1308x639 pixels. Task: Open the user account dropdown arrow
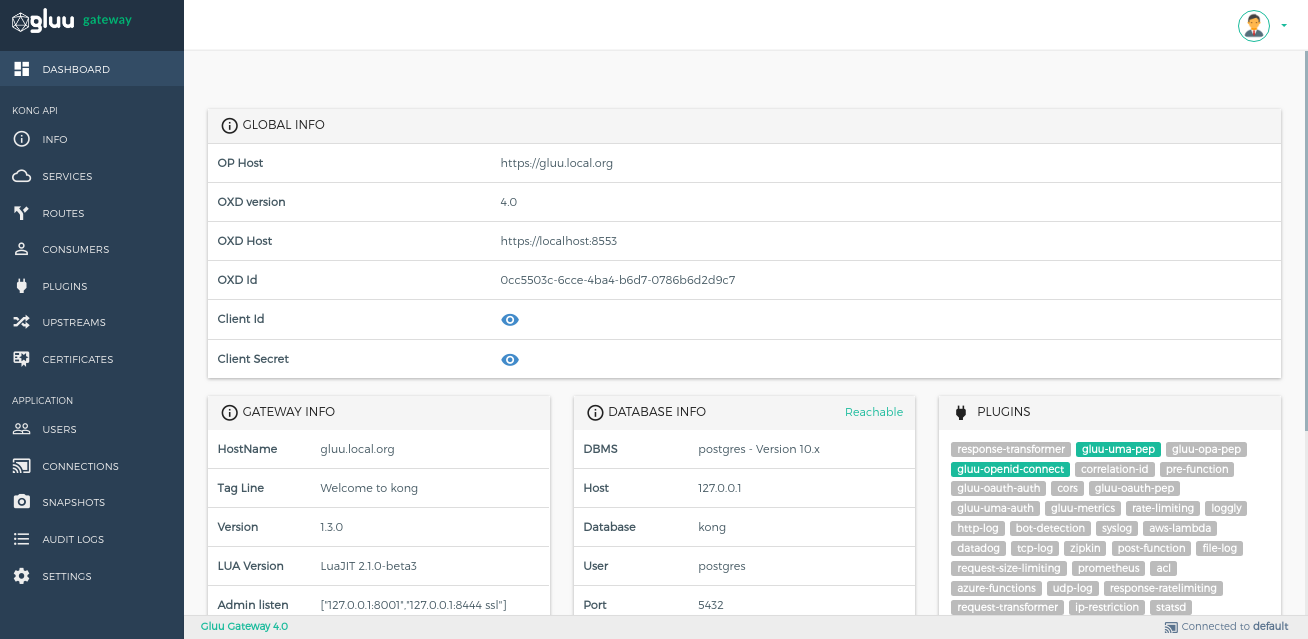coord(1284,26)
